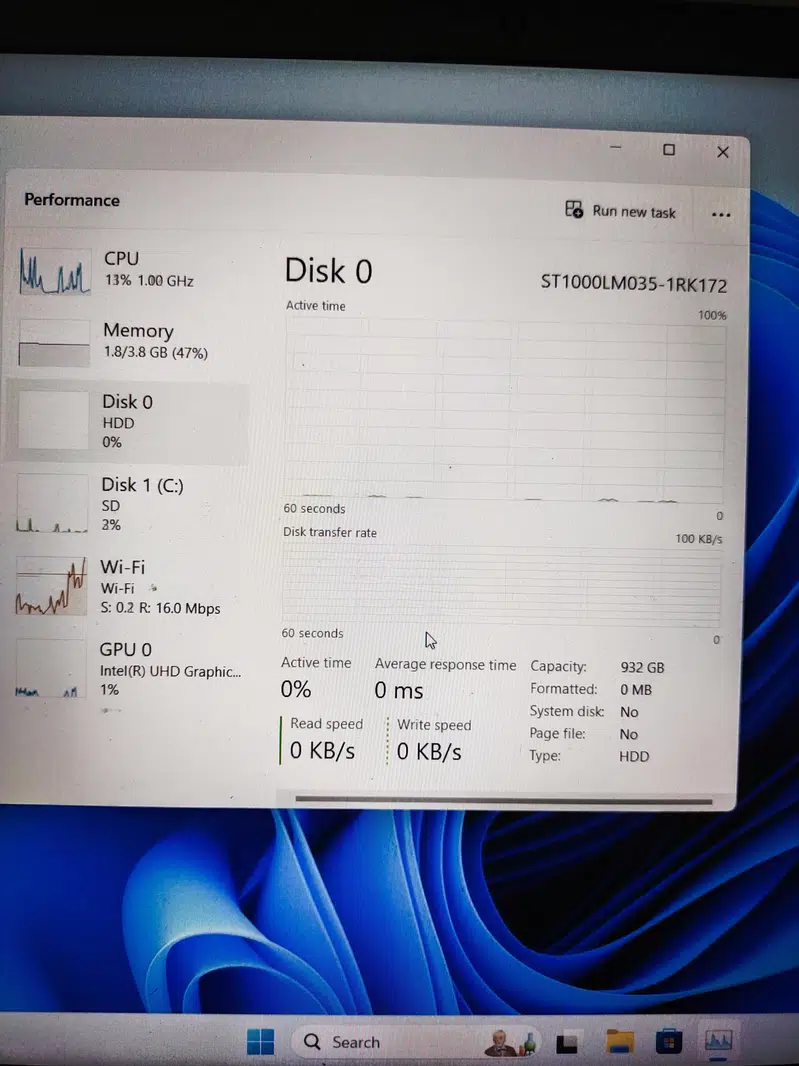Open Task View from the taskbar
This screenshot has height=1066, width=799.
568,1042
